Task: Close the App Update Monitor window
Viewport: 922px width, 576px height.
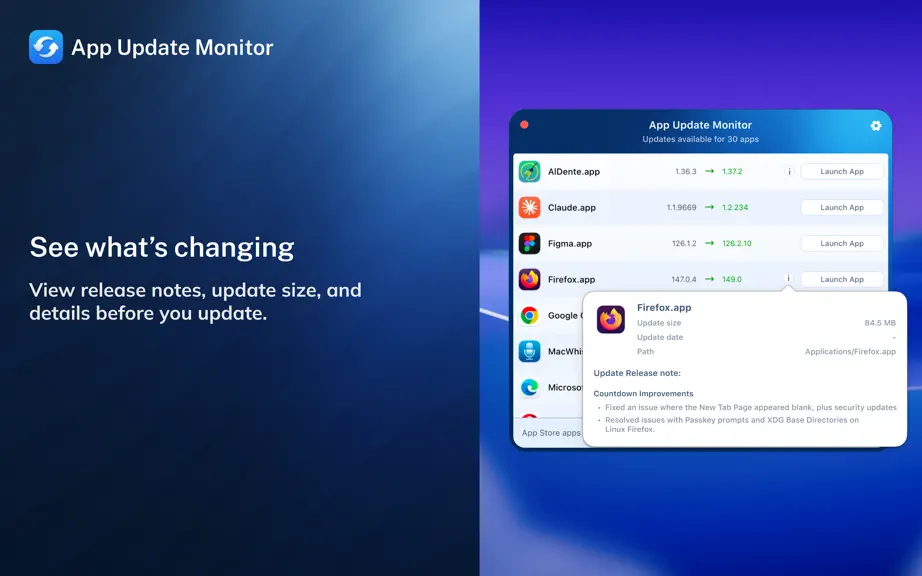Action: point(524,125)
